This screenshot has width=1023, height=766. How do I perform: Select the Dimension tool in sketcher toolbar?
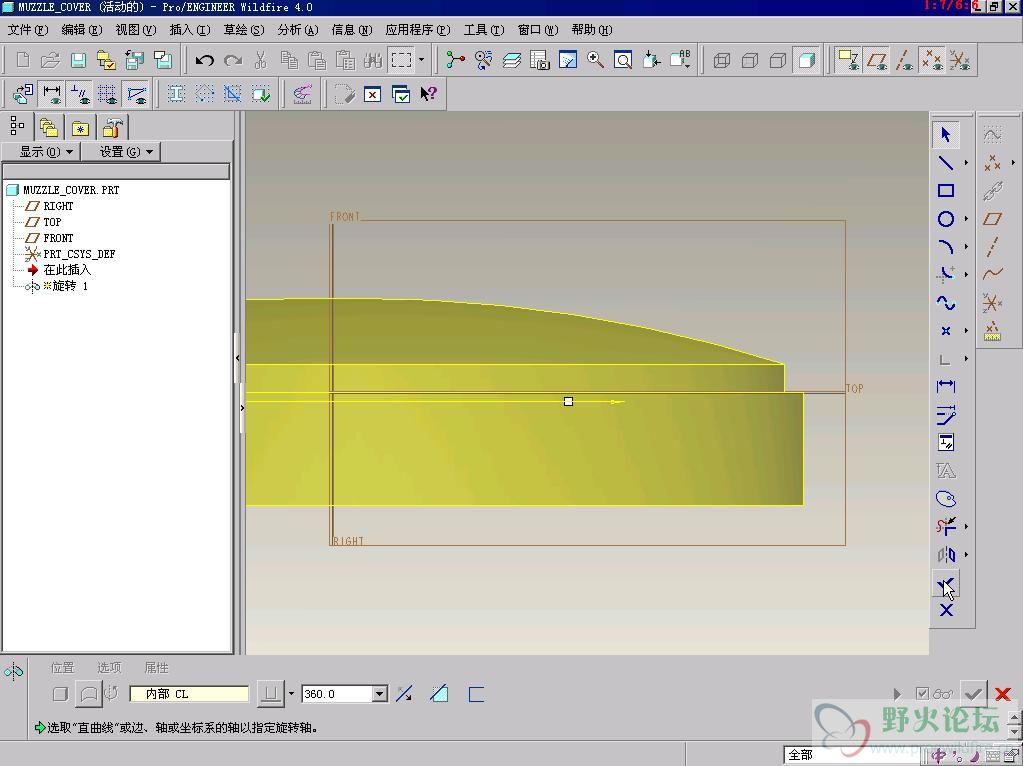tap(945, 386)
